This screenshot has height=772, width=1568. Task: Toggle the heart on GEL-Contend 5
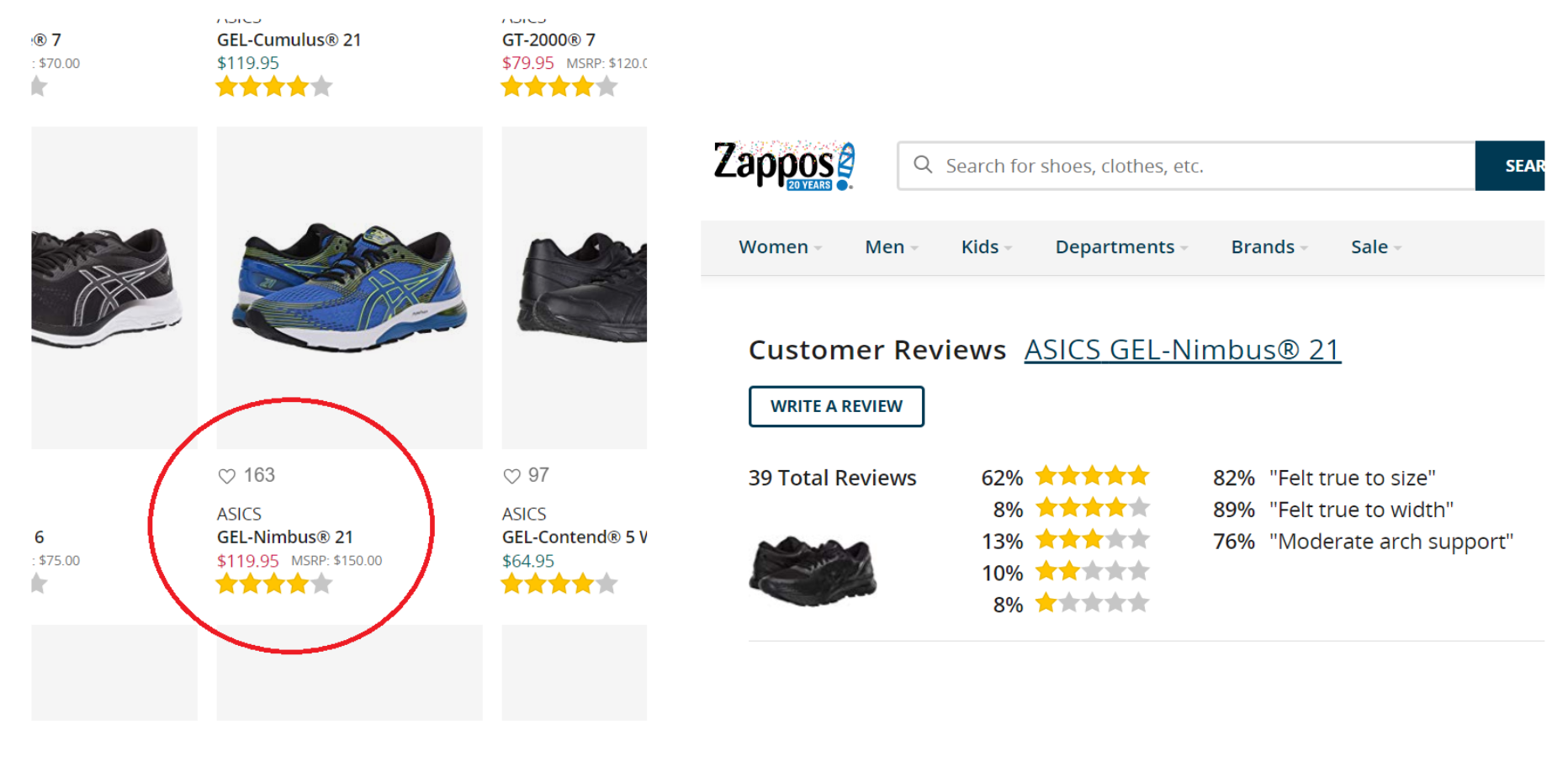pos(511,476)
